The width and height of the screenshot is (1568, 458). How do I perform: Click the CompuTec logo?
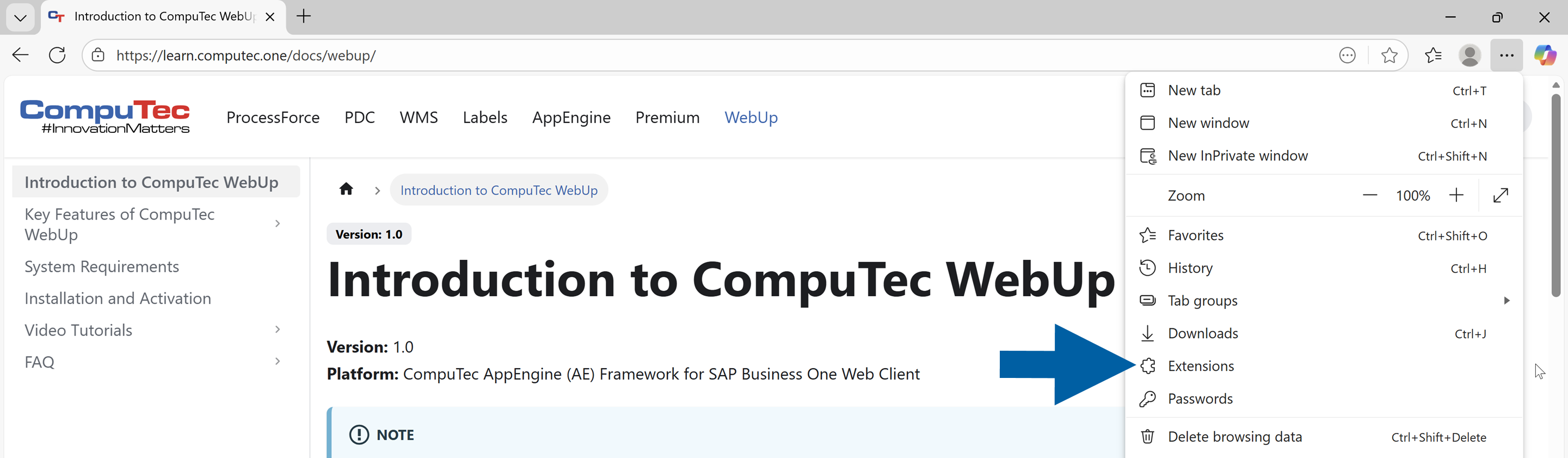coord(104,117)
